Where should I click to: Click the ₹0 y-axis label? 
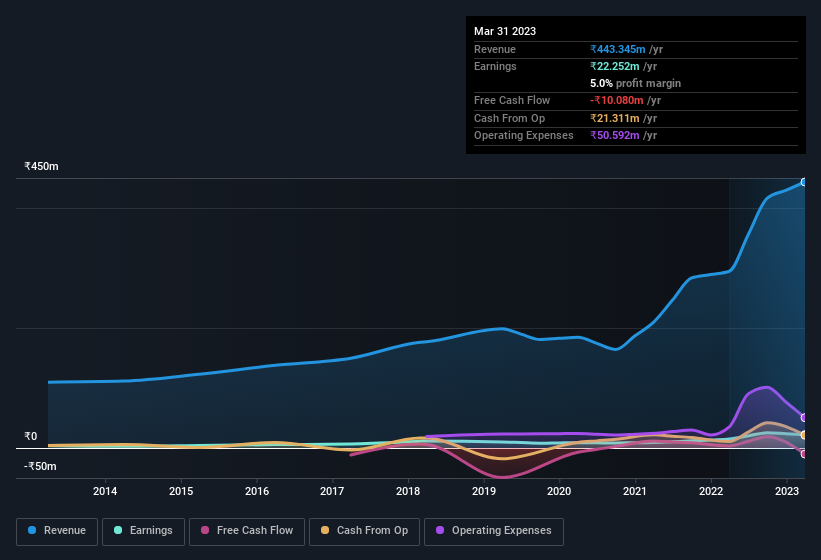[30, 436]
